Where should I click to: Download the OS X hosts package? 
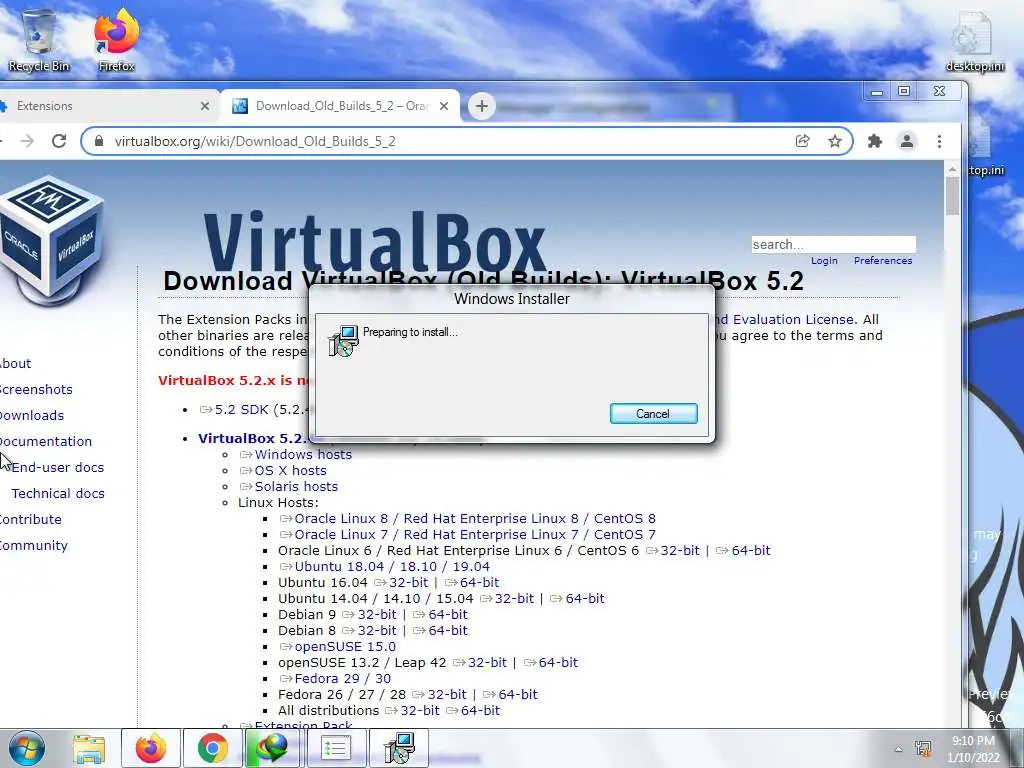pos(283,471)
